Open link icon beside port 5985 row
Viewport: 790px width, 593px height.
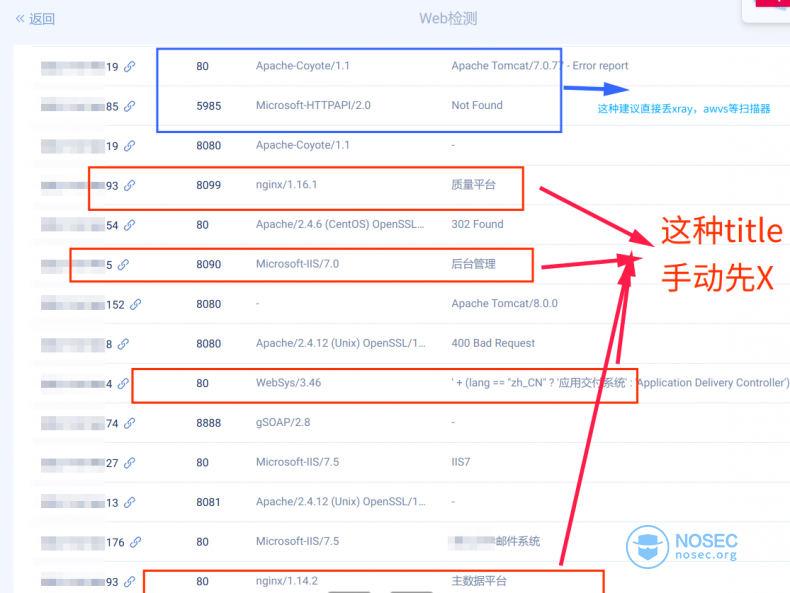129,106
